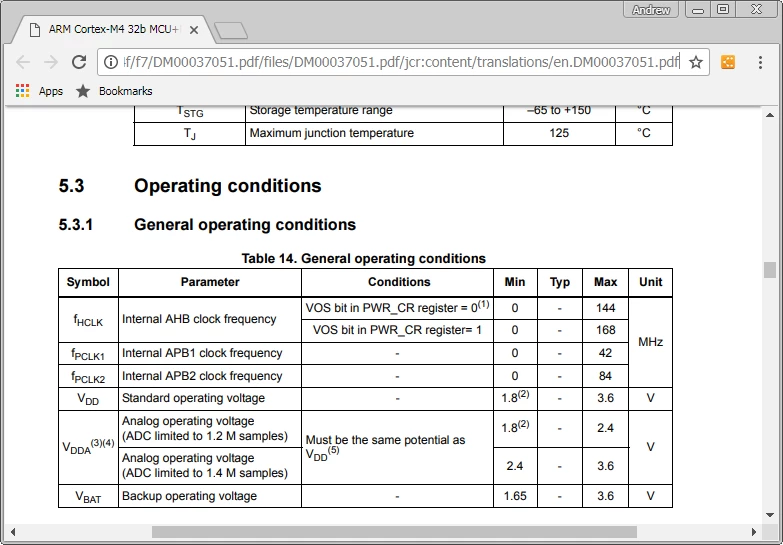Image resolution: width=783 pixels, height=545 pixels.
Task: Click the horizontal scrollbar left arrow
Action: coord(13,532)
